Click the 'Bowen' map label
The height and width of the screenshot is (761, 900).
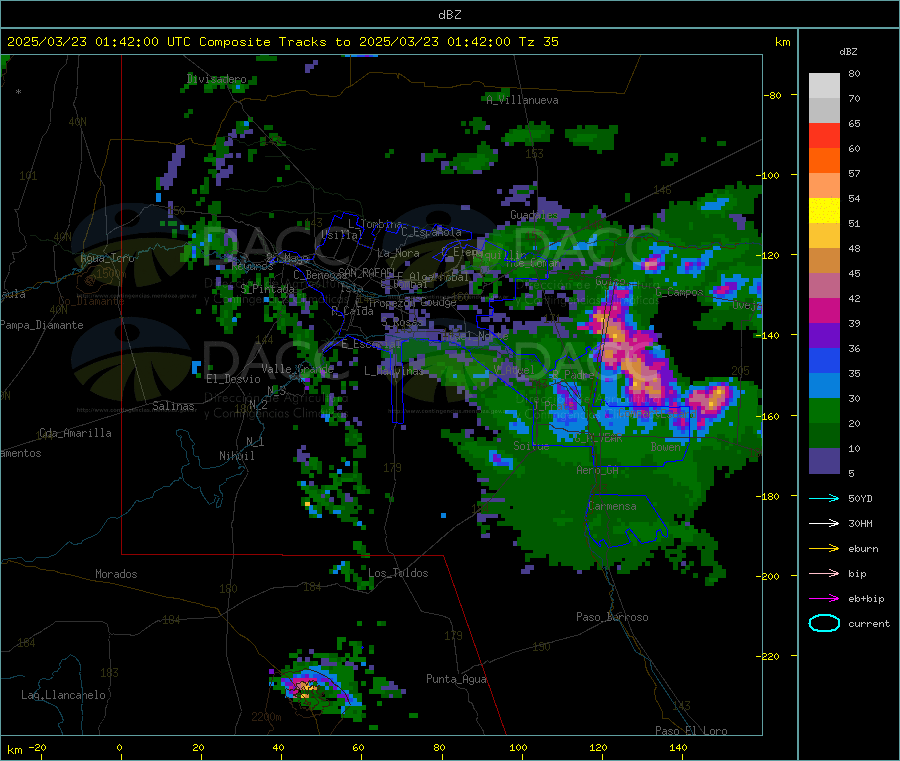[x=666, y=446]
